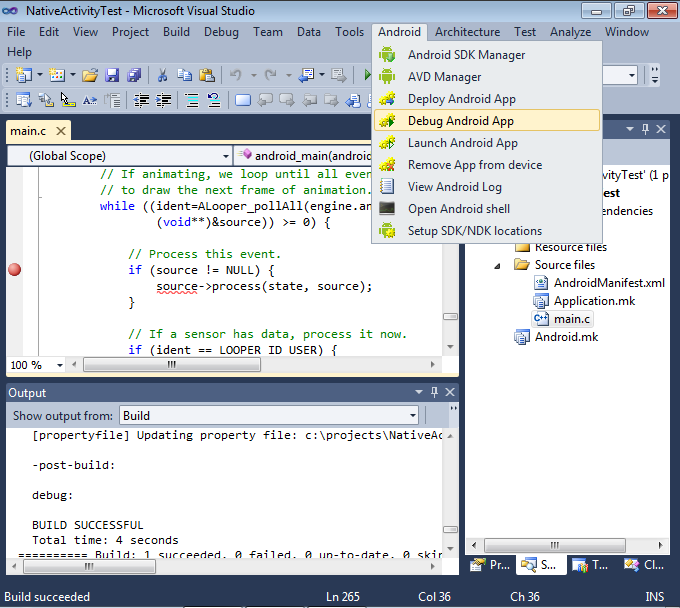
Task: Select Deploy Android App menu entry
Action: (x=487, y=98)
